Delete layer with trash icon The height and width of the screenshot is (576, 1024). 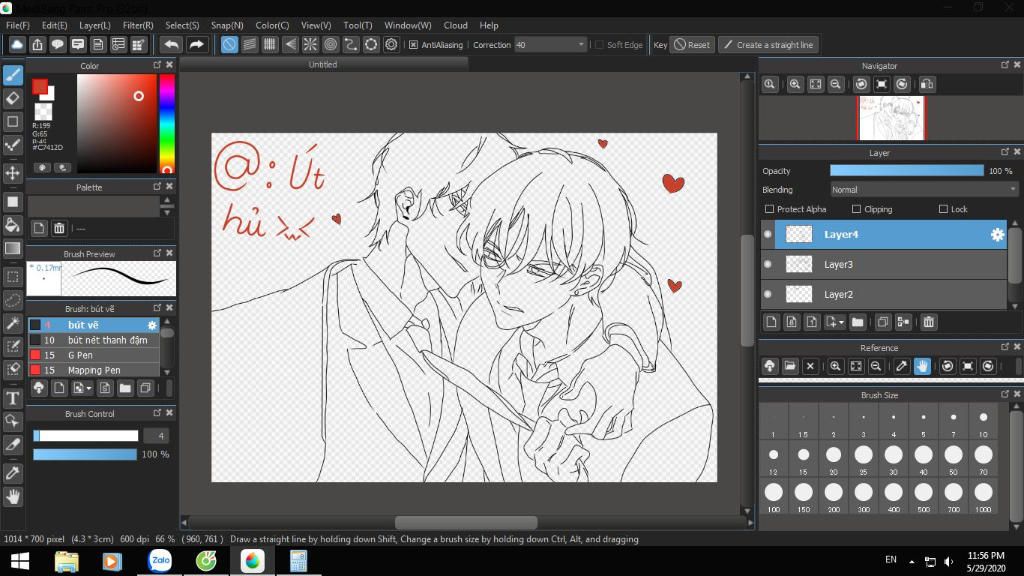[x=929, y=322]
